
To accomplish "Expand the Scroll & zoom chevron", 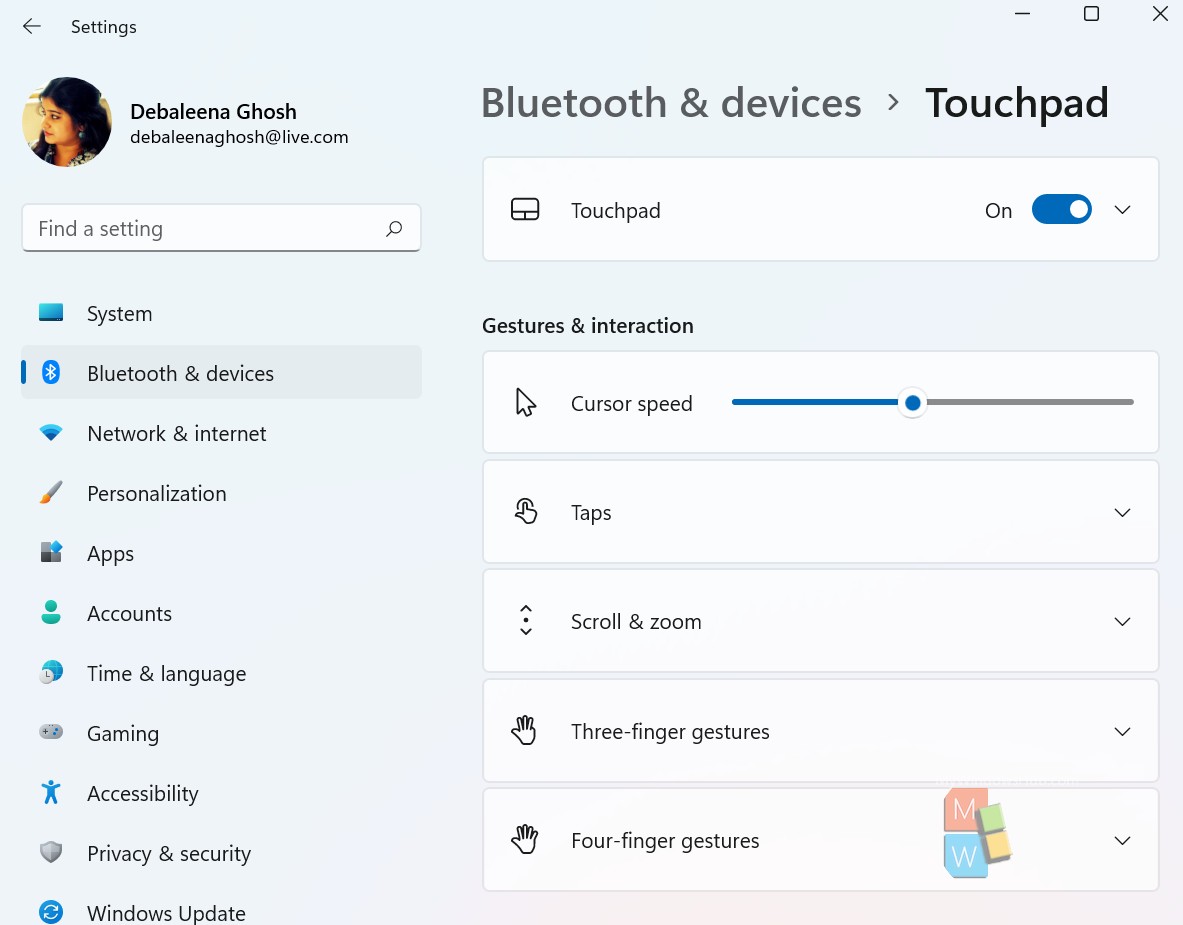I will [1122, 622].
